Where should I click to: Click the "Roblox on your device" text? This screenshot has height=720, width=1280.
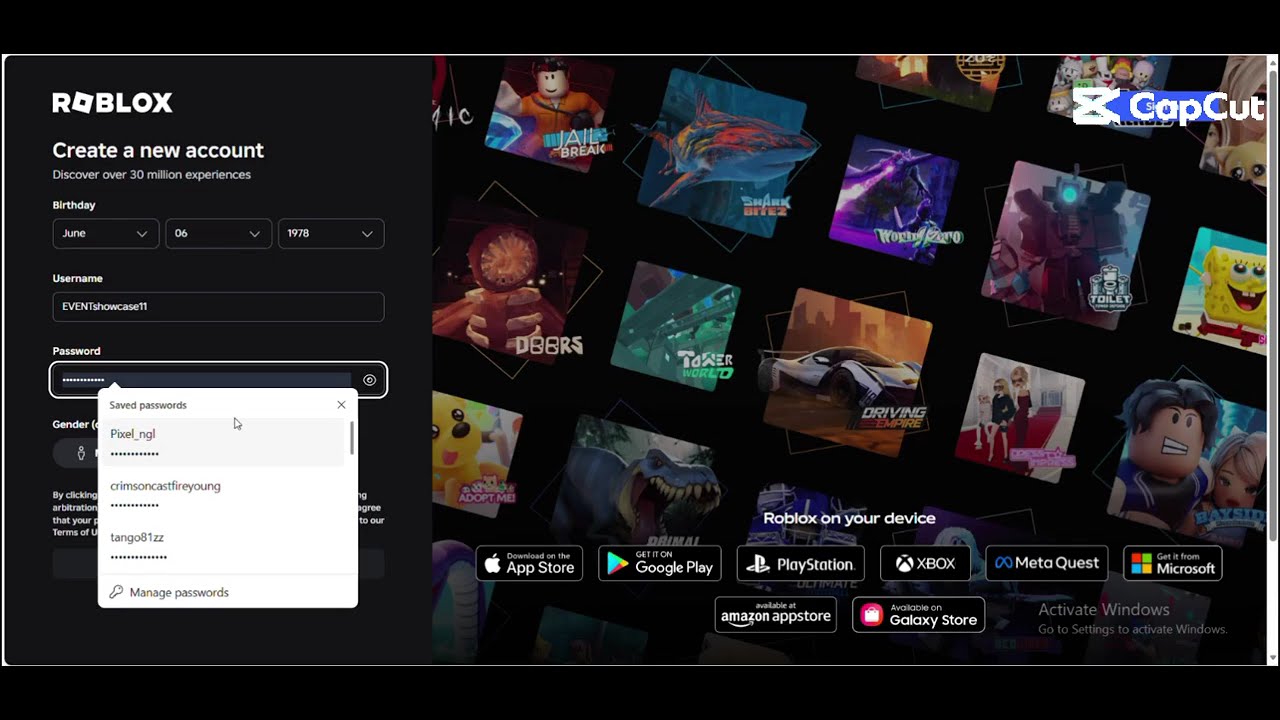pyautogui.click(x=849, y=518)
